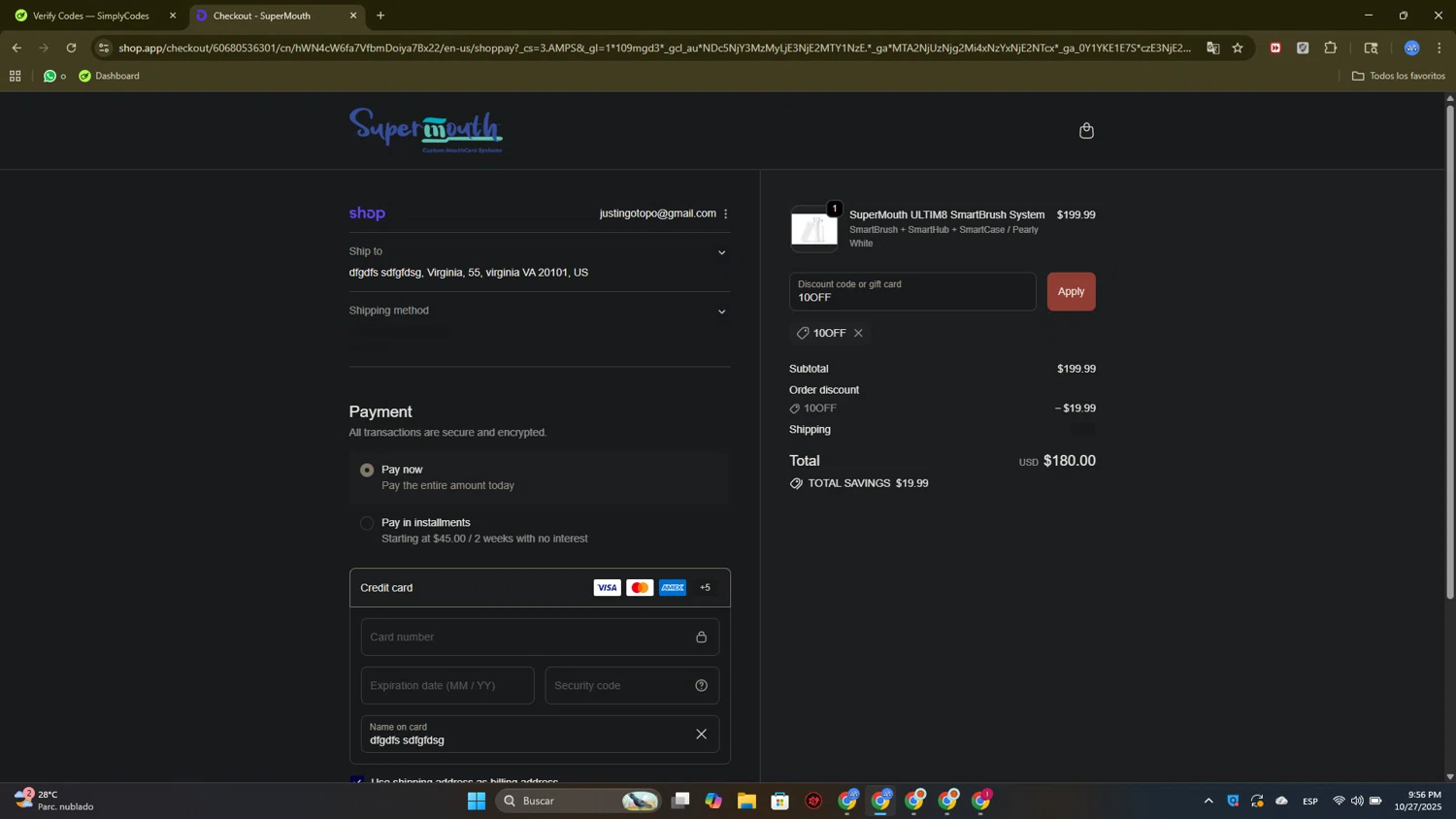Image resolution: width=1456 pixels, height=819 pixels.
Task: Open Chrome three-dot menu
Action: pyautogui.click(x=1439, y=48)
